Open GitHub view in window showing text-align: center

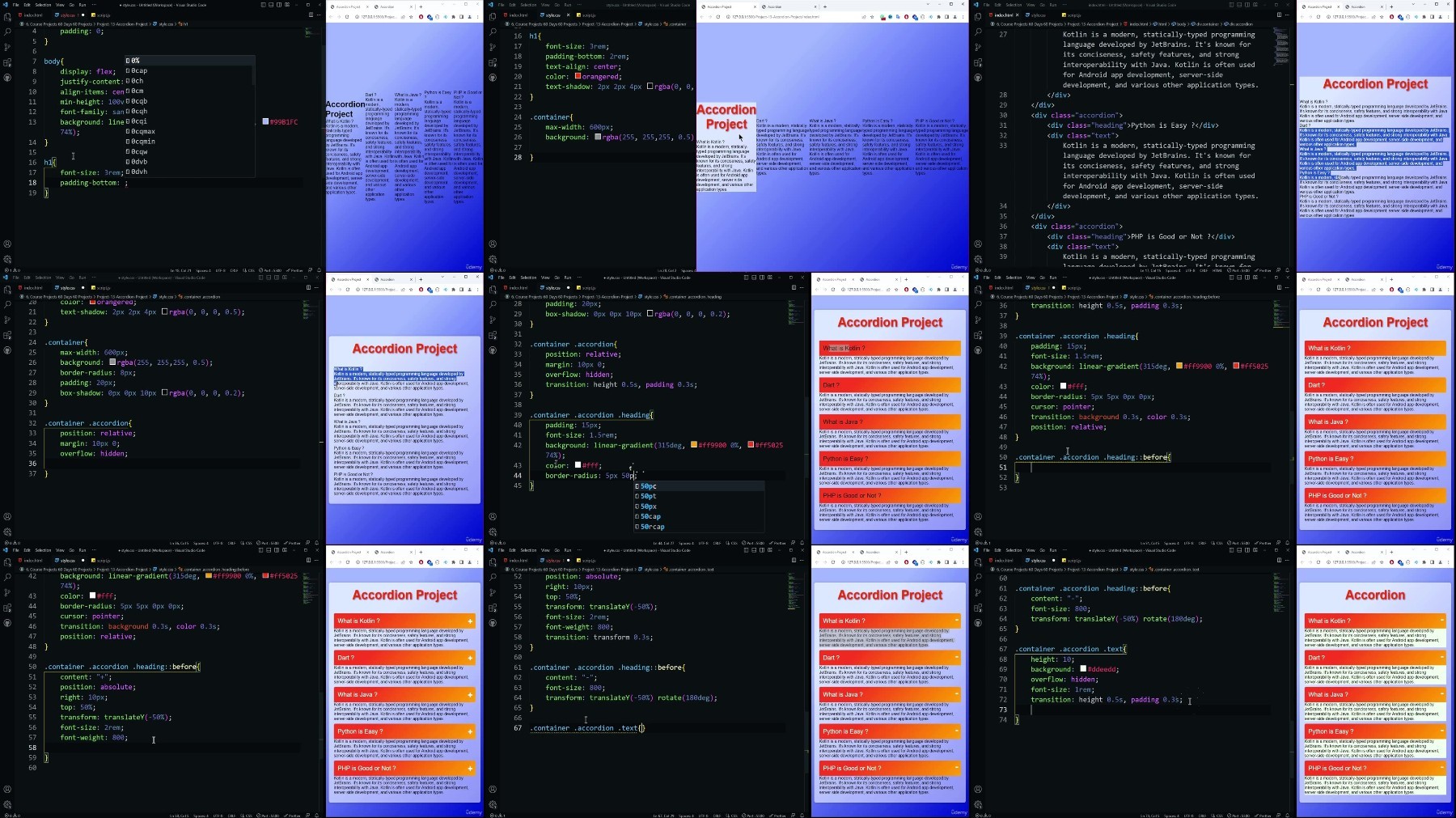[493, 78]
